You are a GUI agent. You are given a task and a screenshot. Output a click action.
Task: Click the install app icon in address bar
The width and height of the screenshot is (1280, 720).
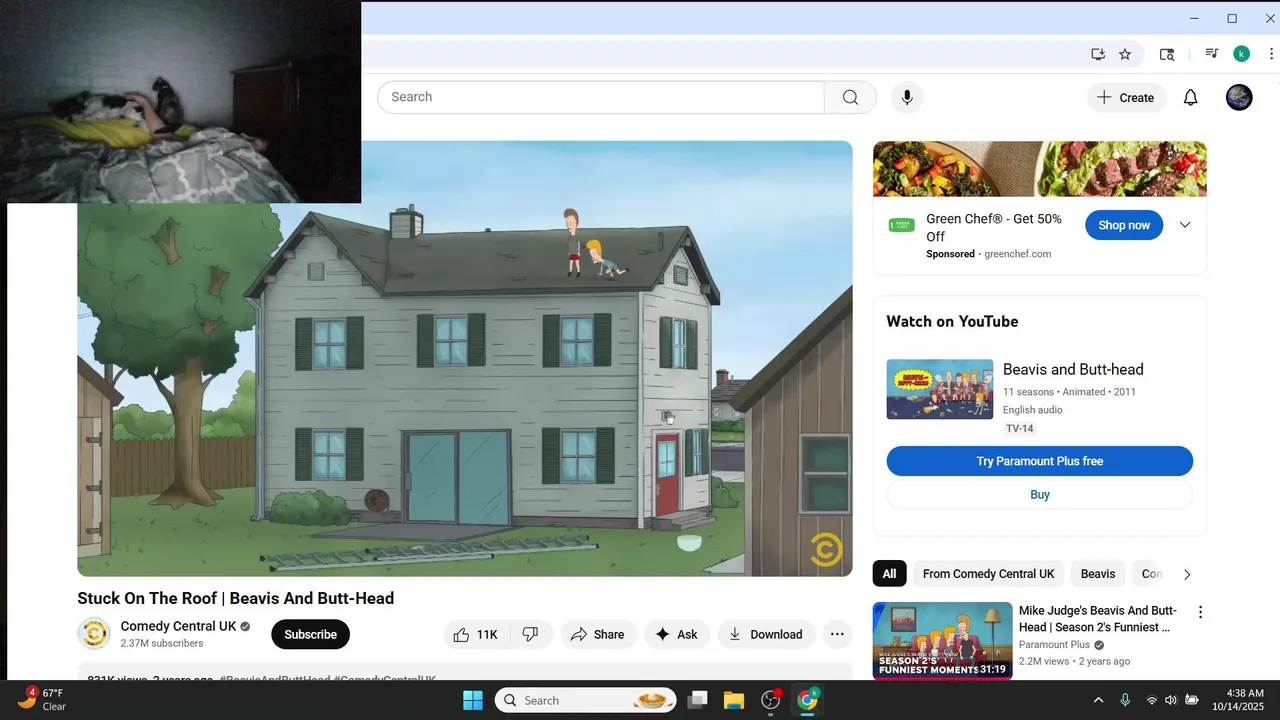[1098, 54]
